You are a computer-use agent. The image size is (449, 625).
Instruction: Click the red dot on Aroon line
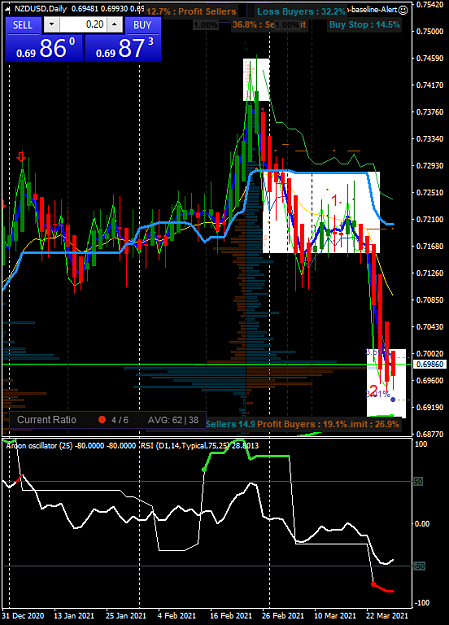tap(374, 584)
